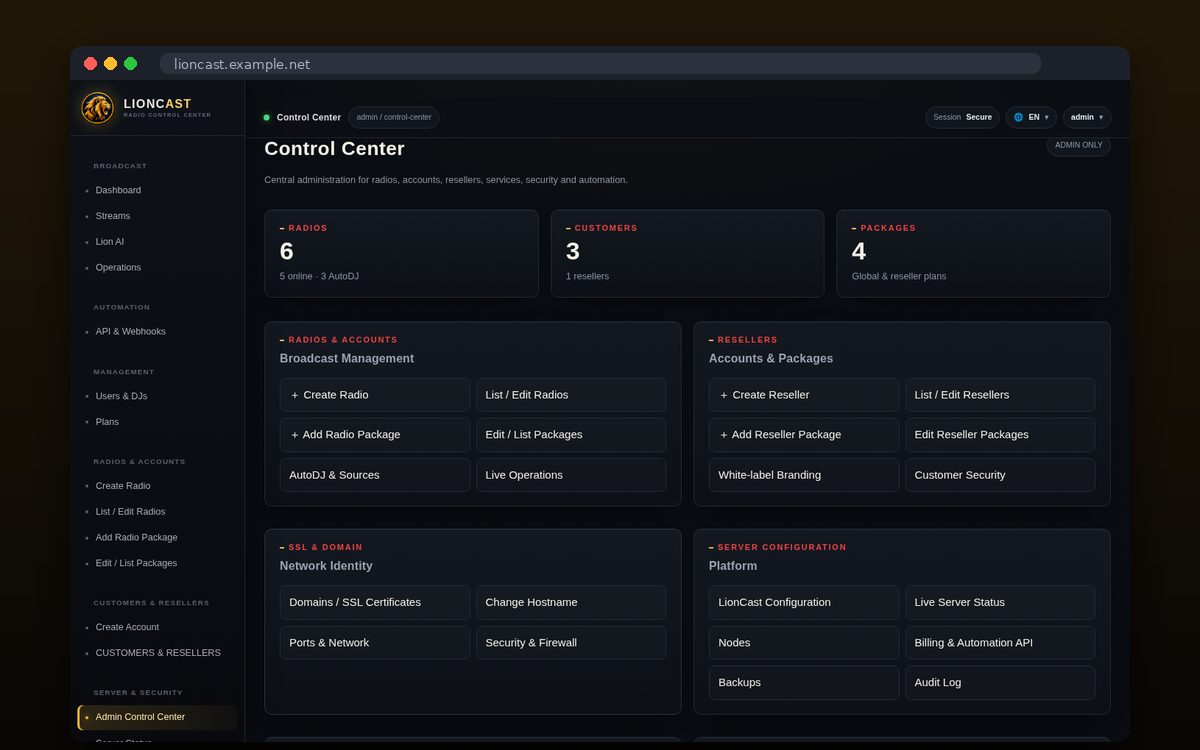Open the EN language dropdown

click(x=1031, y=117)
